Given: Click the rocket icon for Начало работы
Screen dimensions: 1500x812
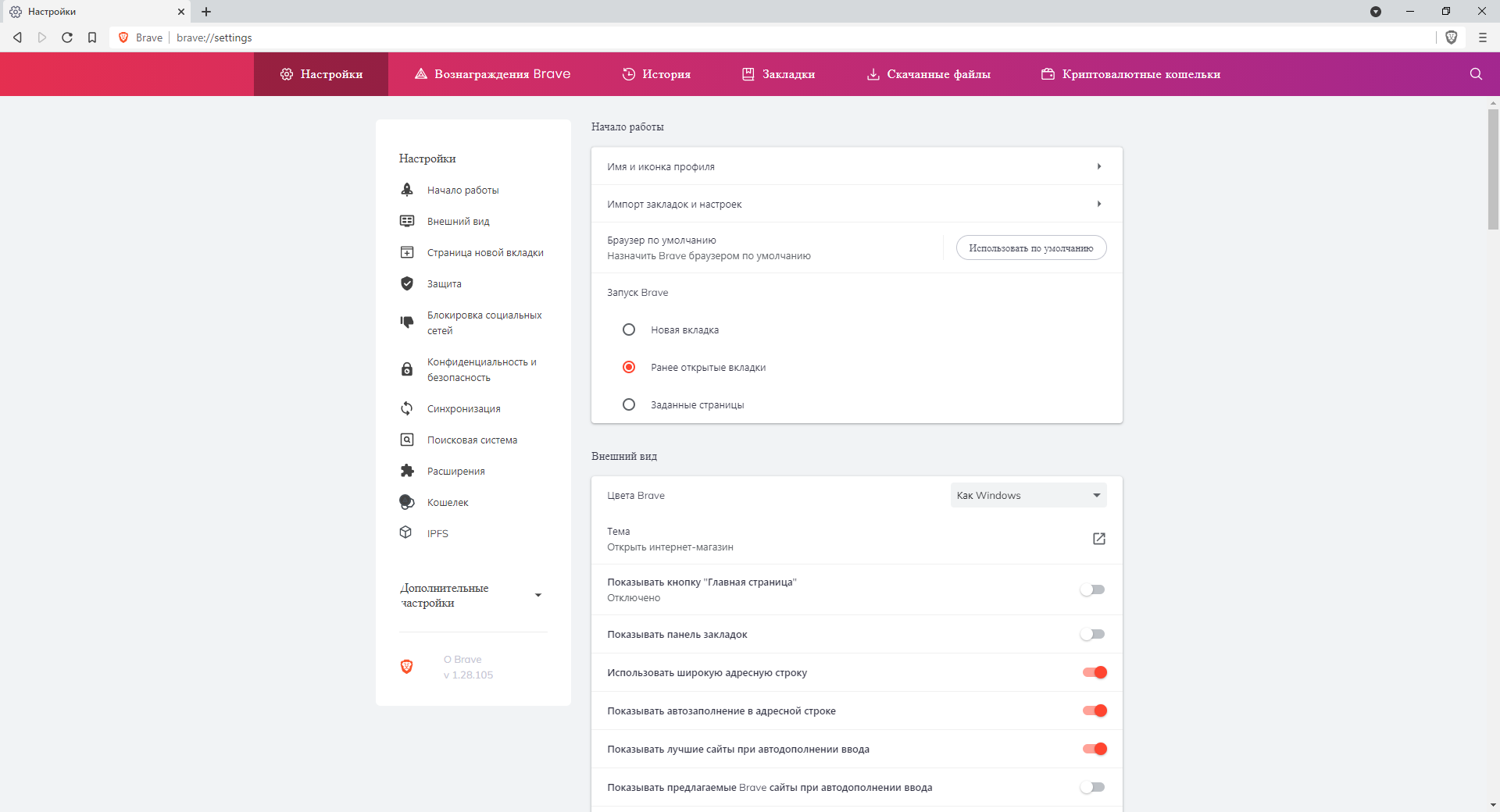Looking at the screenshot, I should (407, 190).
